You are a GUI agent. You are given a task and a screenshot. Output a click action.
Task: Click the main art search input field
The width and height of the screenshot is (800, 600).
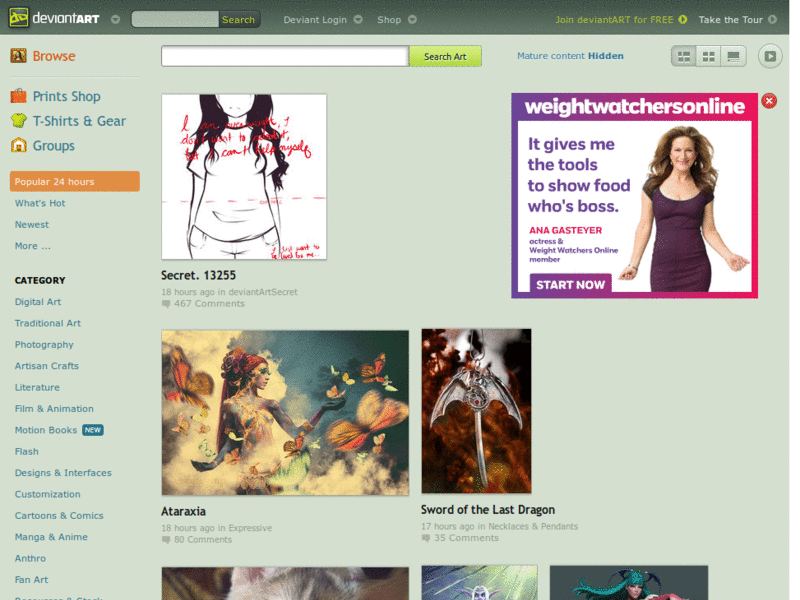click(285, 56)
